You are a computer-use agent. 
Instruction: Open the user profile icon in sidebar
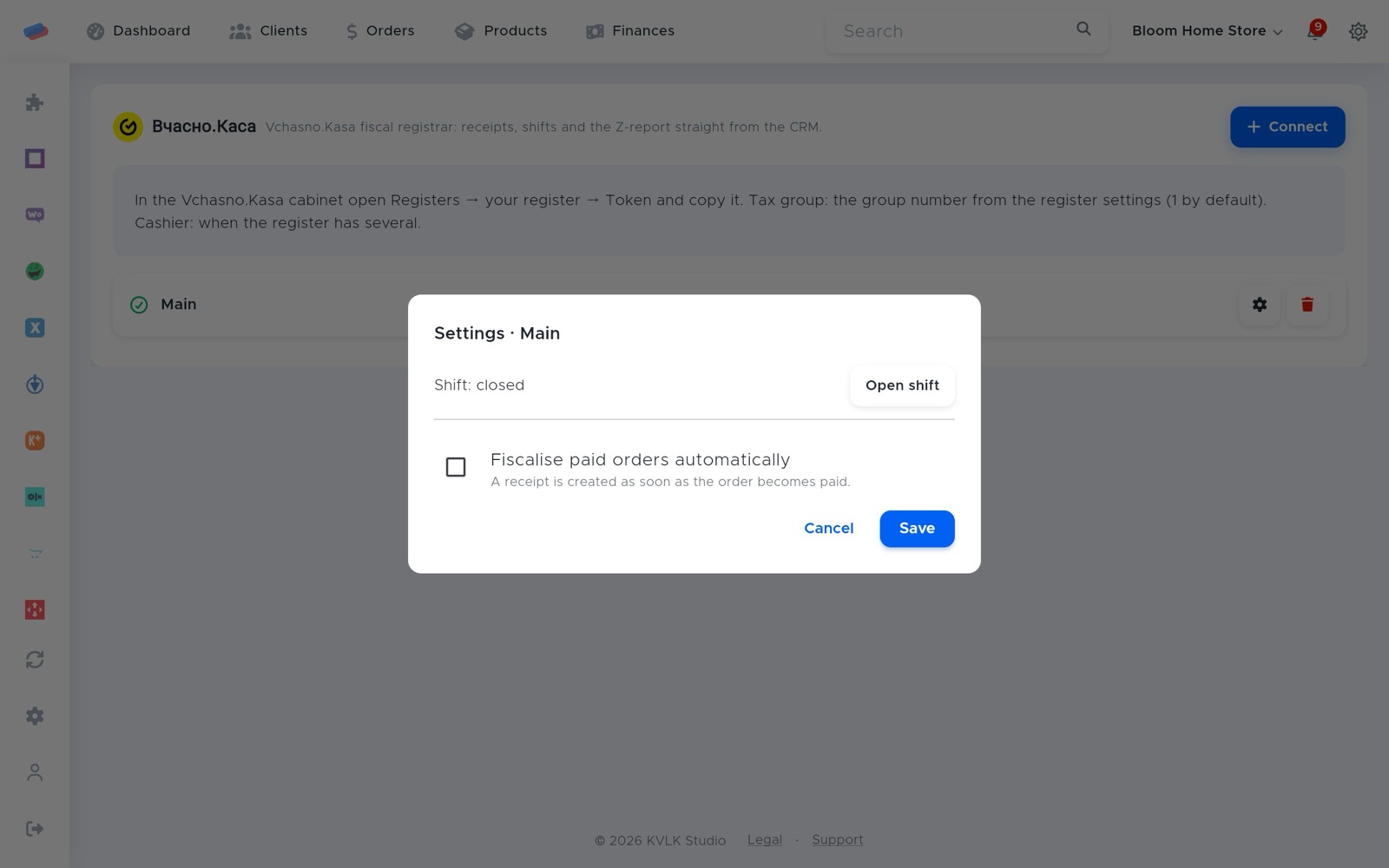(35, 773)
